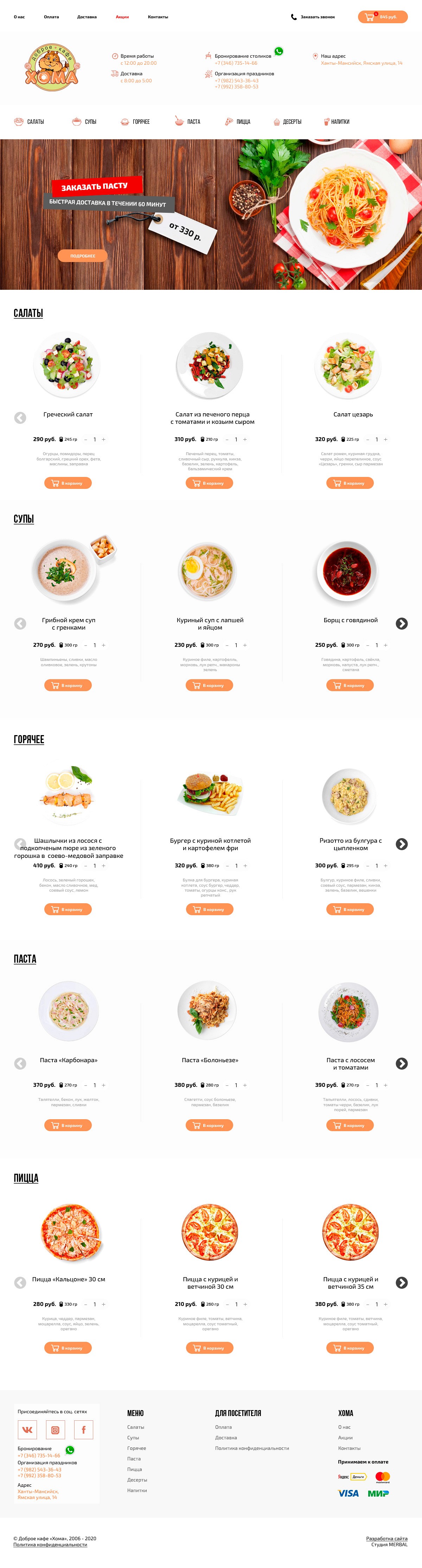Viewport: 422px width, 1568px height.
Task: Open Политика конфиденциальности link at bottom
Action: (50, 1544)
